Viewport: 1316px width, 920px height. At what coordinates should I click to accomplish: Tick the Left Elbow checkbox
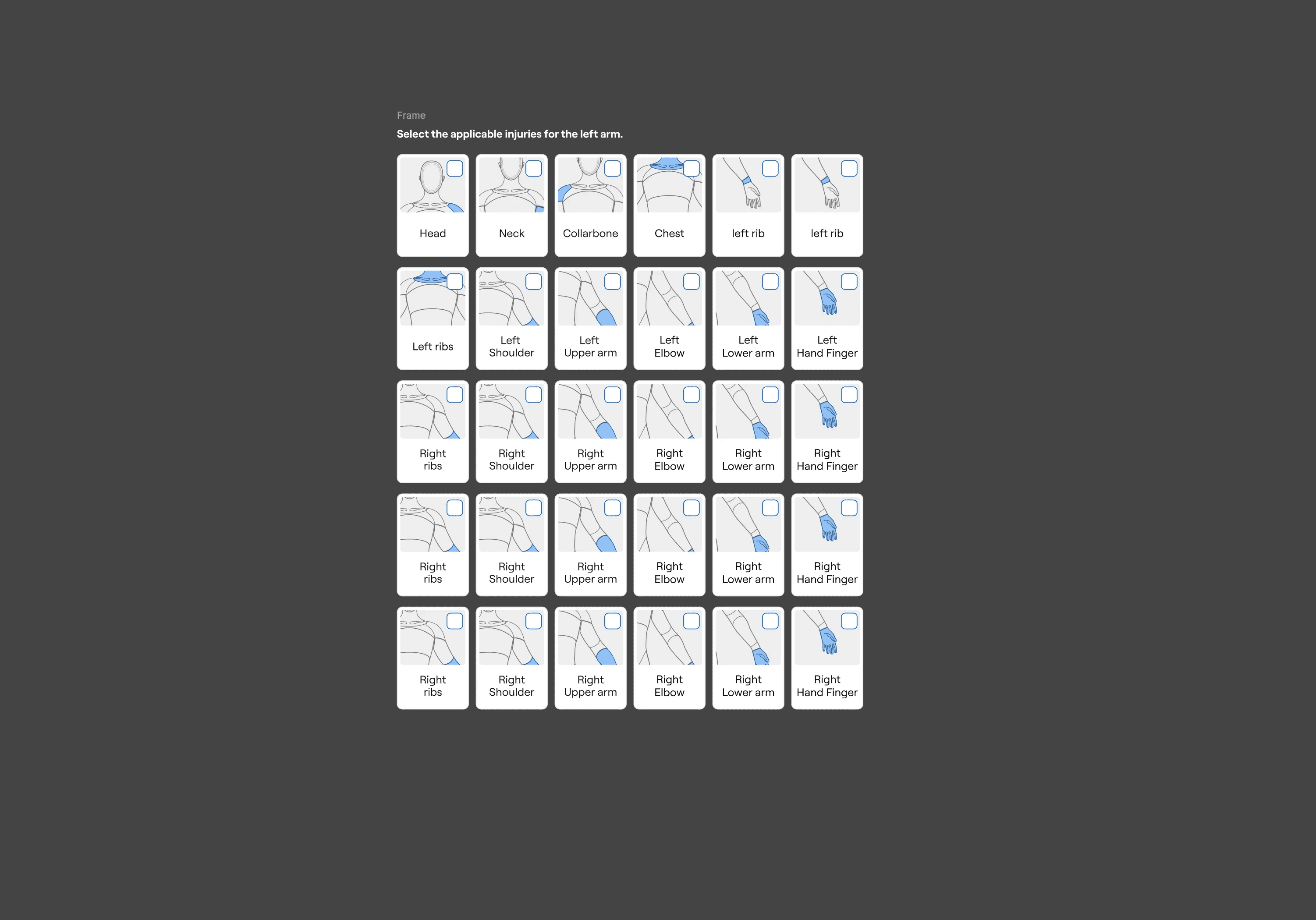tap(691, 282)
